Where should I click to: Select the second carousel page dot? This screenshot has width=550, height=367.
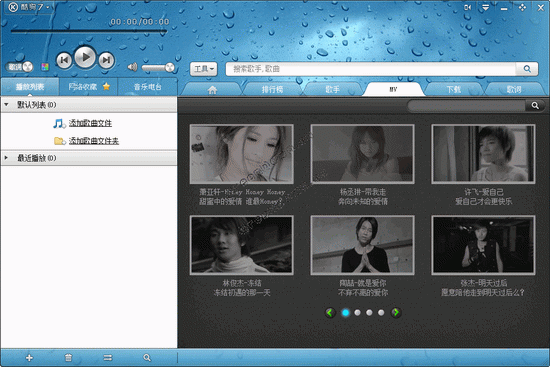click(x=357, y=313)
